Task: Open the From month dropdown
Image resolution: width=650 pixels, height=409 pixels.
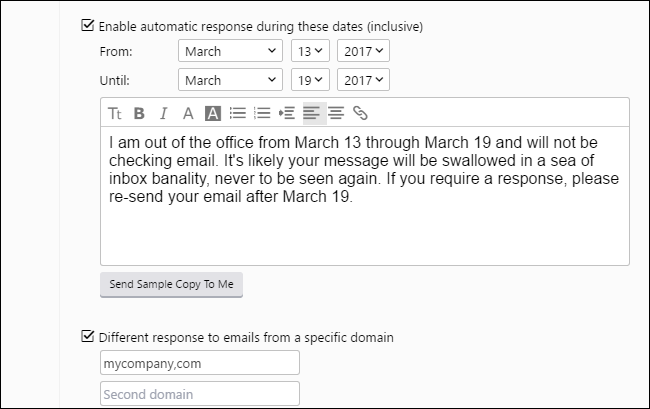Action: tap(231, 51)
